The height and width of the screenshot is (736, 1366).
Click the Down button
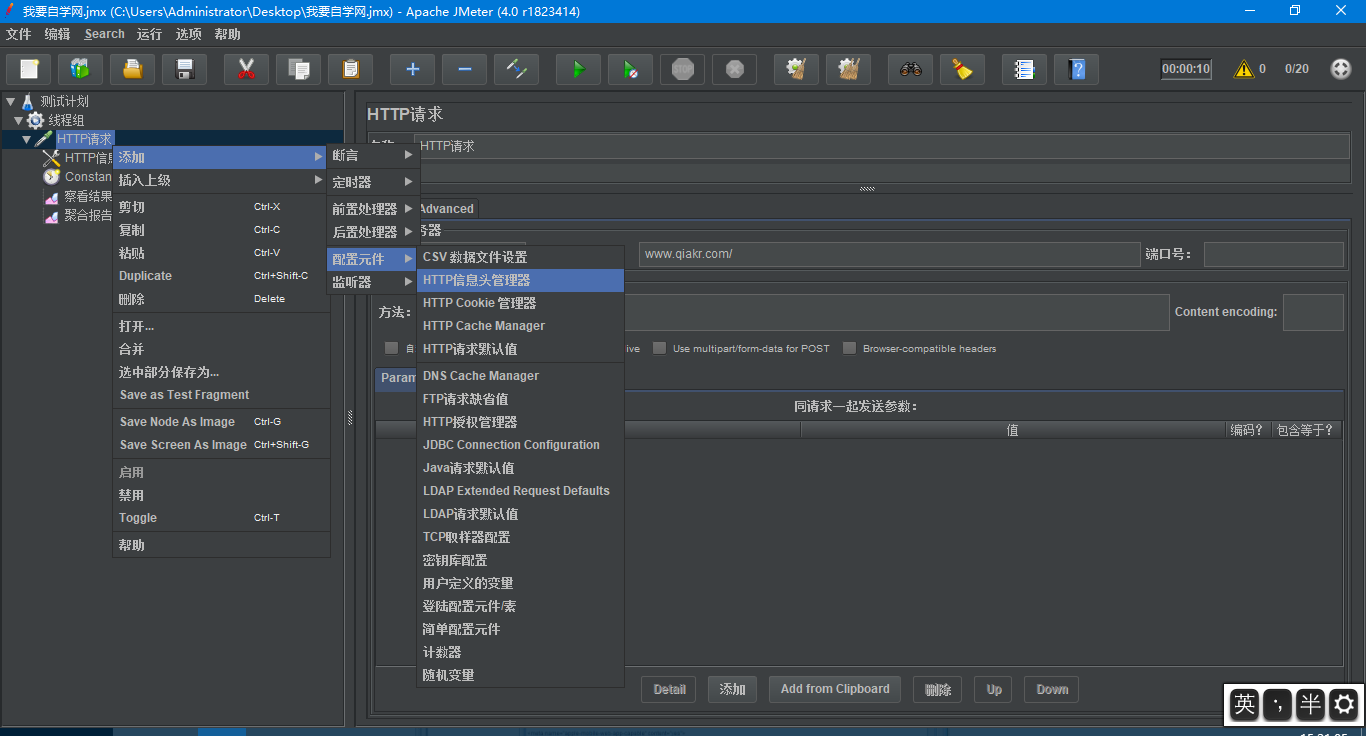click(x=1052, y=689)
